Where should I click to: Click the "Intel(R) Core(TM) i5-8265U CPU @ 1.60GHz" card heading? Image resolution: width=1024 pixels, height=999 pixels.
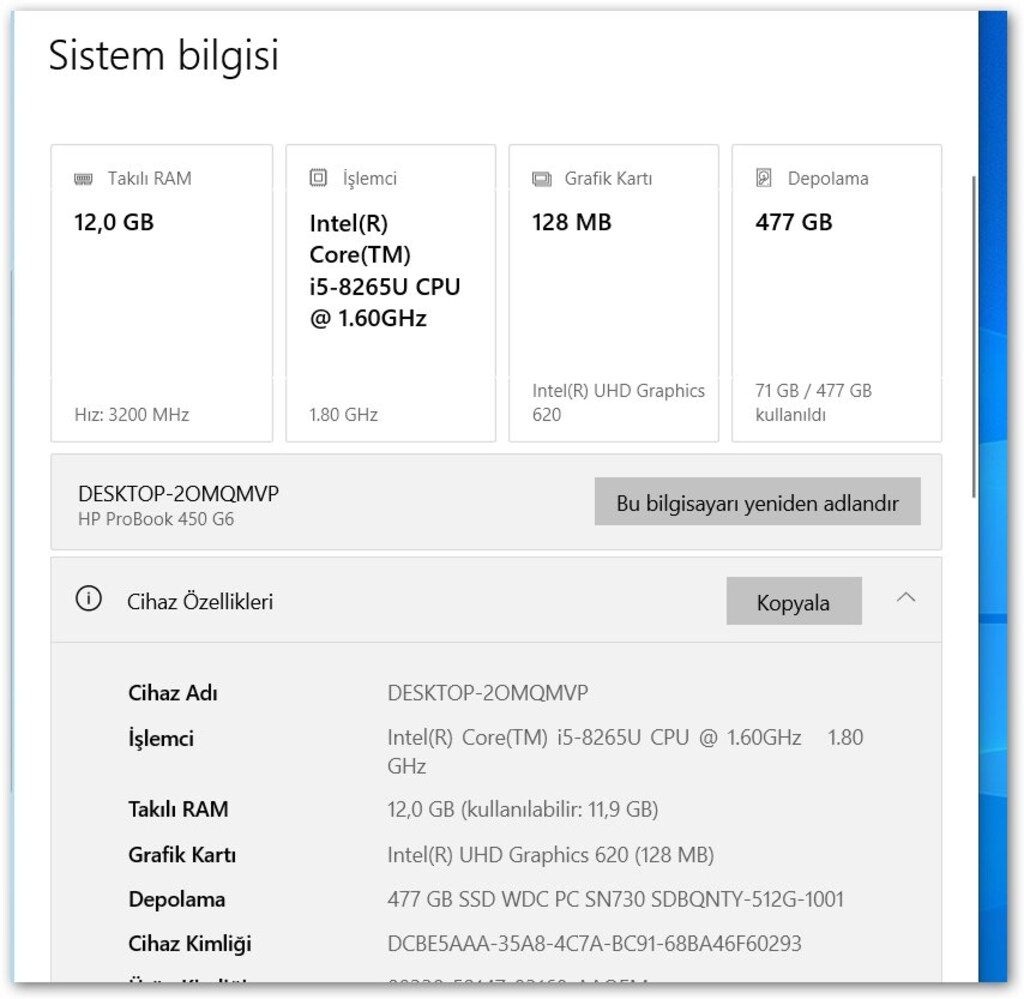tap(385, 270)
